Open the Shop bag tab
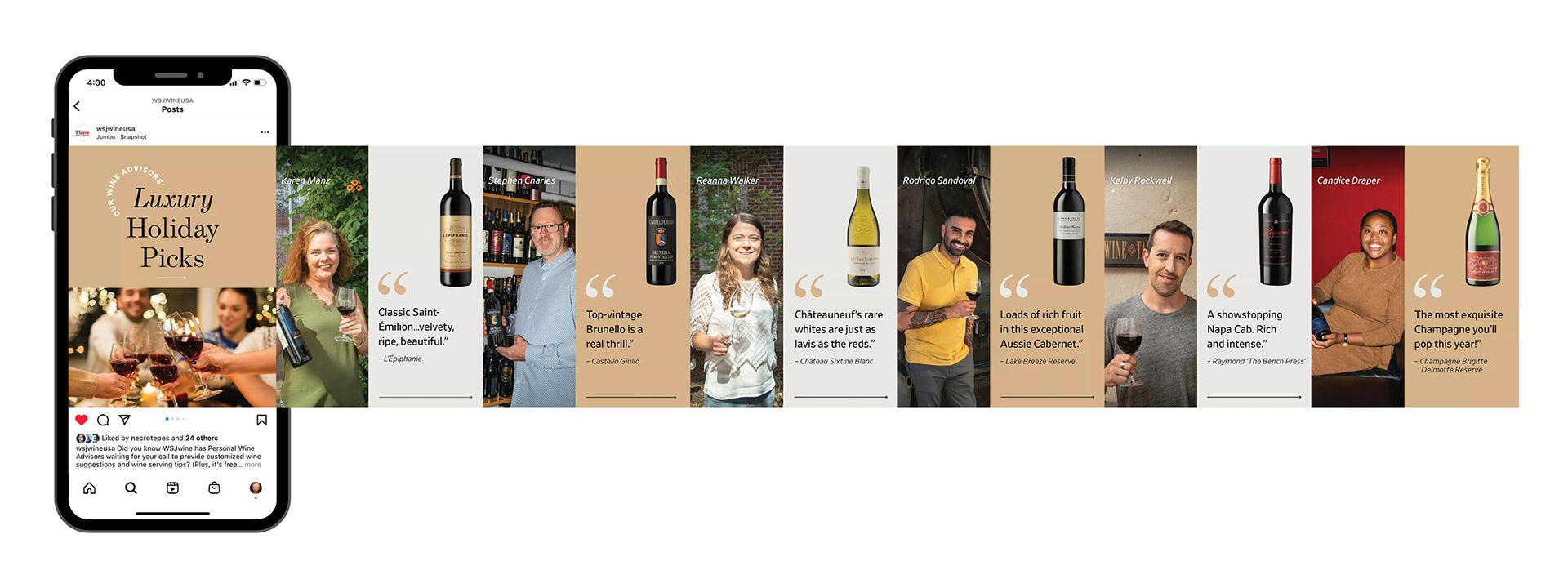The height and width of the screenshot is (588, 1568). (x=214, y=488)
